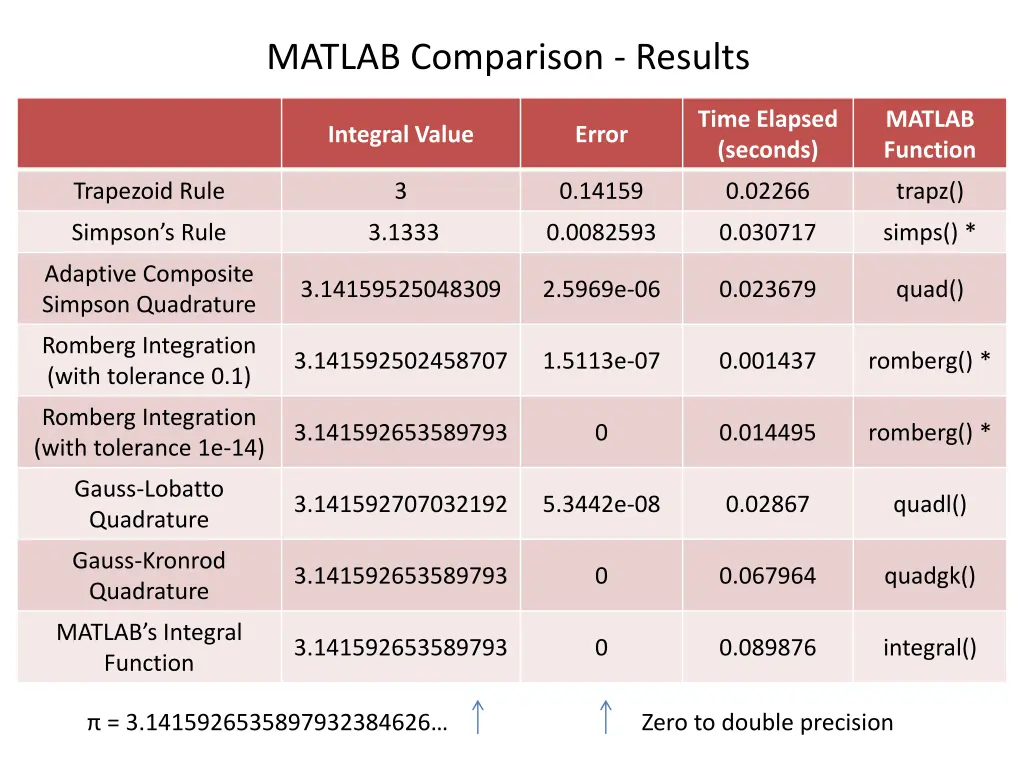Click the 0.089876 time elapsed value
The image size is (1024, 768).
(767, 647)
